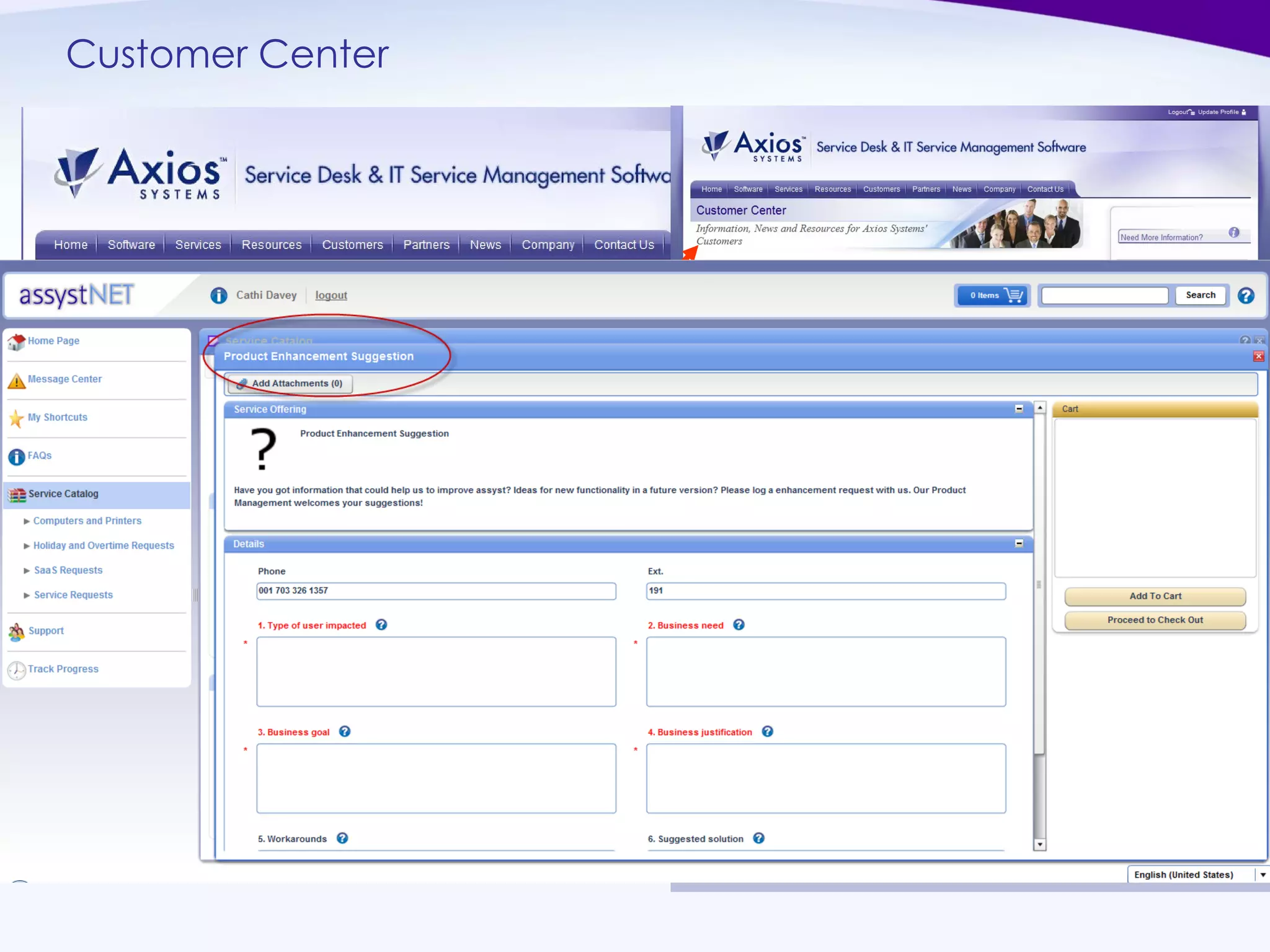This screenshot has height=952, width=1270.
Task: Click the form's scroll down arrow
Action: 1040,844
